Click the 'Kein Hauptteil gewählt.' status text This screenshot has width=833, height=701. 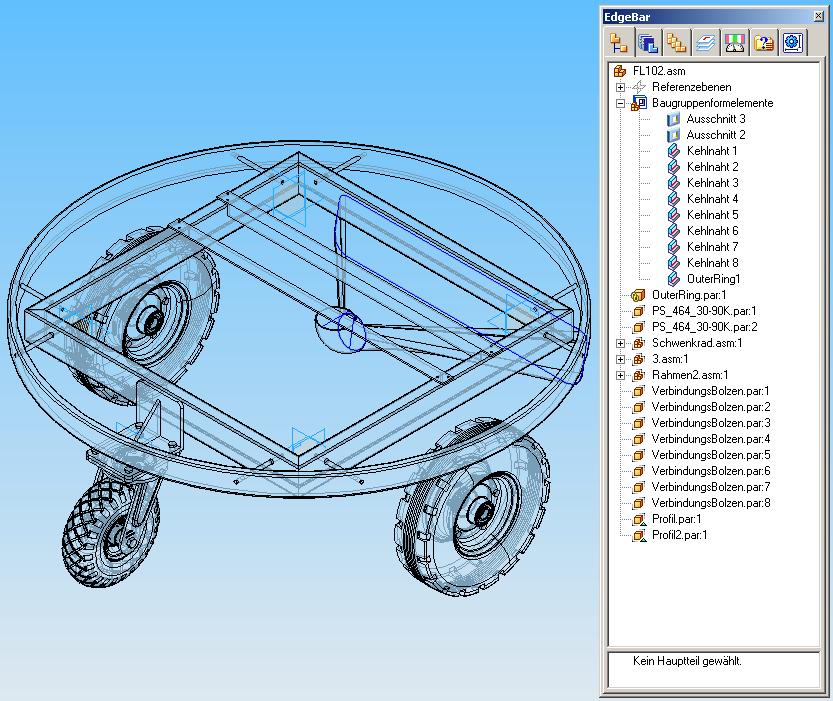click(687, 661)
